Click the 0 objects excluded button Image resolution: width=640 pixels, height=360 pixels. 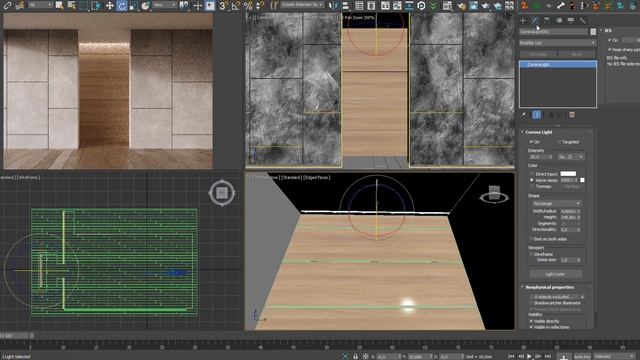(555, 297)
